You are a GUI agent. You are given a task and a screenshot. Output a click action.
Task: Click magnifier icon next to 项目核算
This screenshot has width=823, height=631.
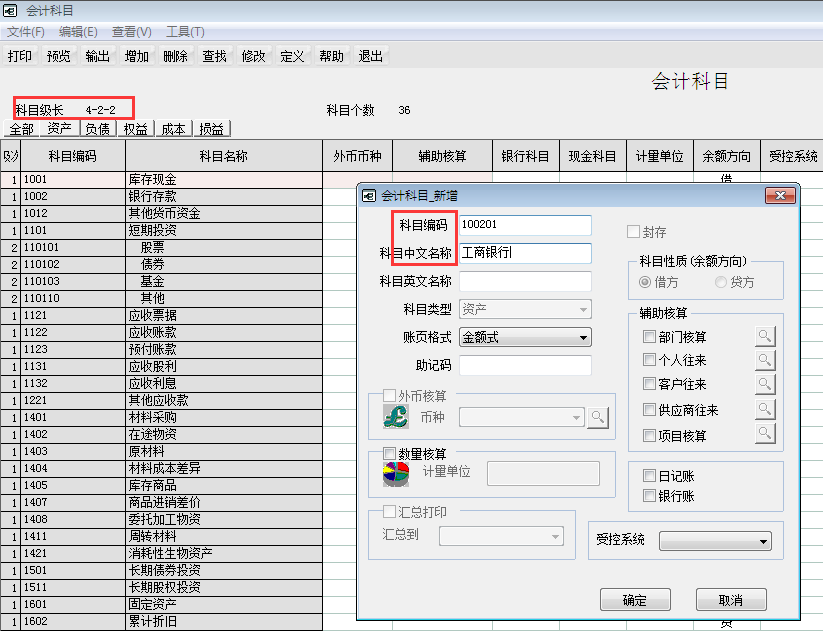(765, 434)
